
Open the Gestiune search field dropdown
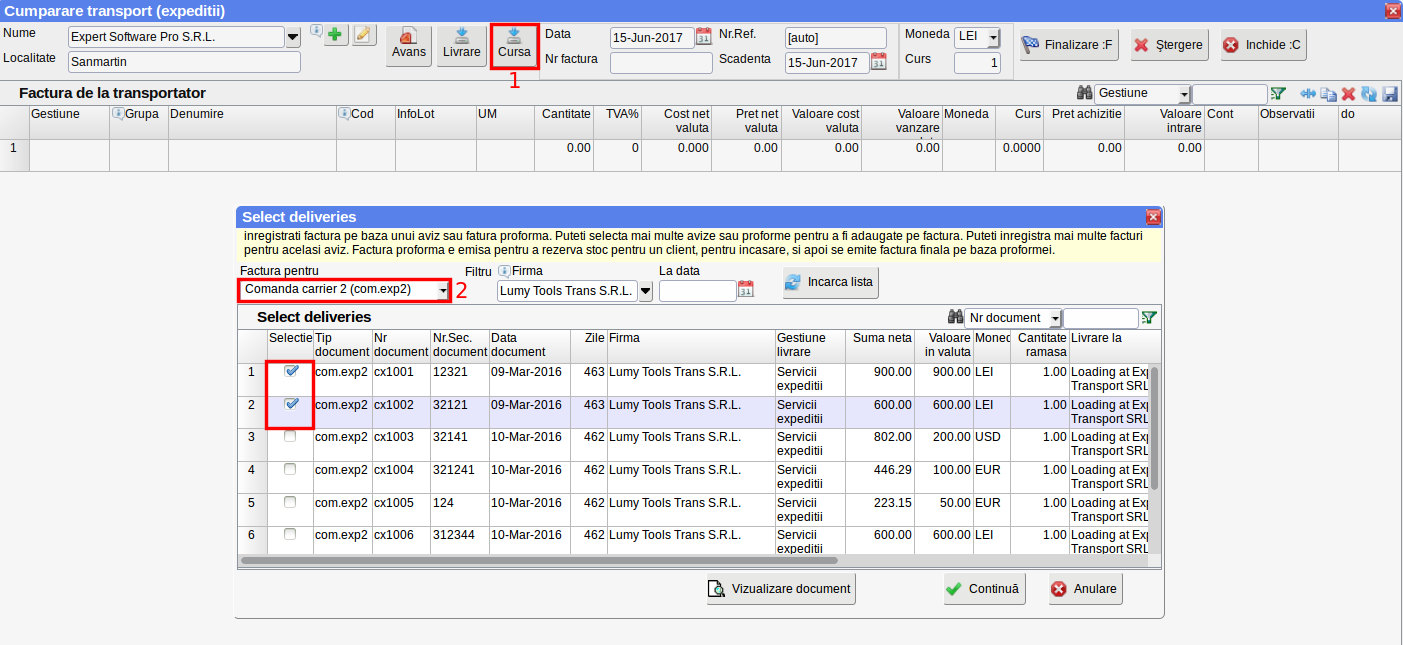[x=1184, y=94]
